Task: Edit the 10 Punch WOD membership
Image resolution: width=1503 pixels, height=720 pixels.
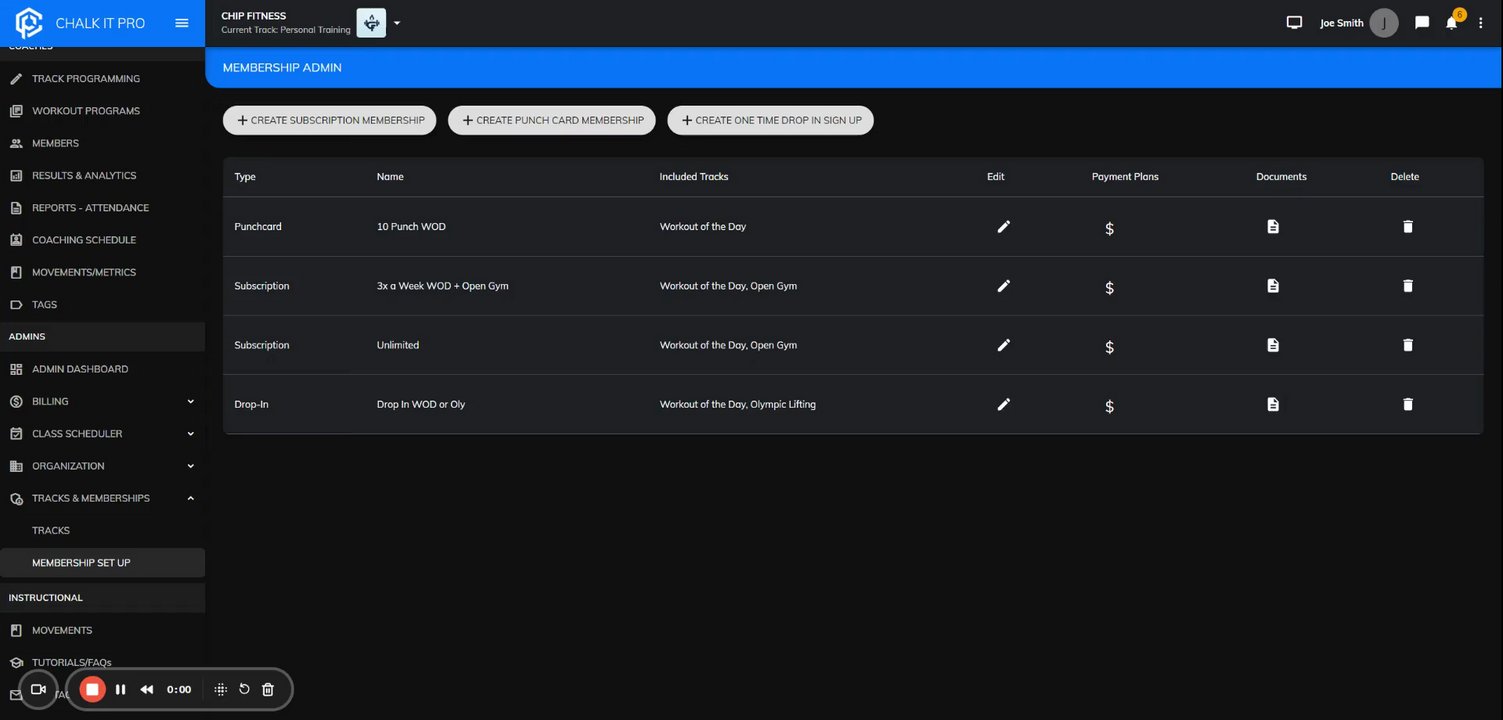Action: [1004, 227]
